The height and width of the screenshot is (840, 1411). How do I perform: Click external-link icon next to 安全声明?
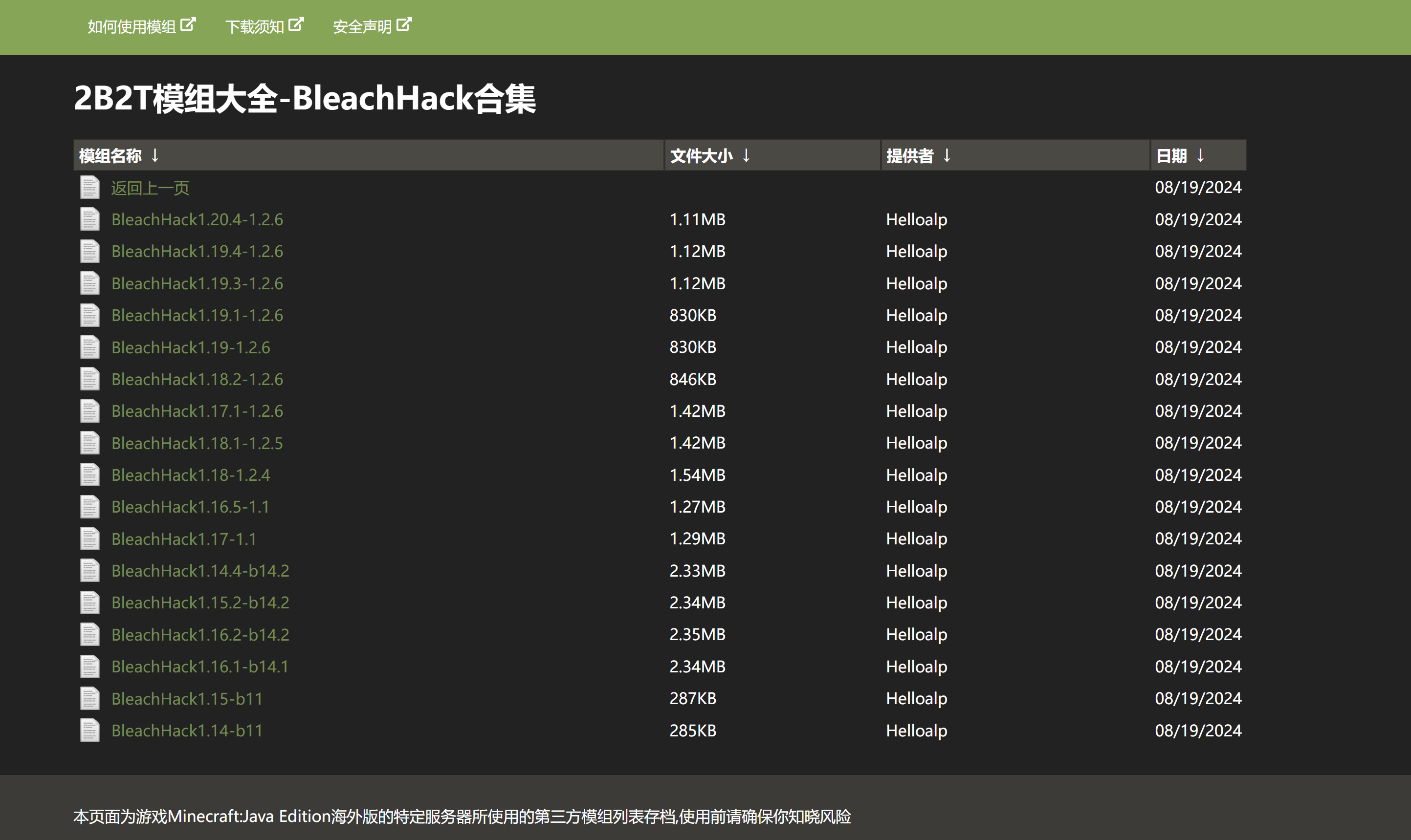404,25
